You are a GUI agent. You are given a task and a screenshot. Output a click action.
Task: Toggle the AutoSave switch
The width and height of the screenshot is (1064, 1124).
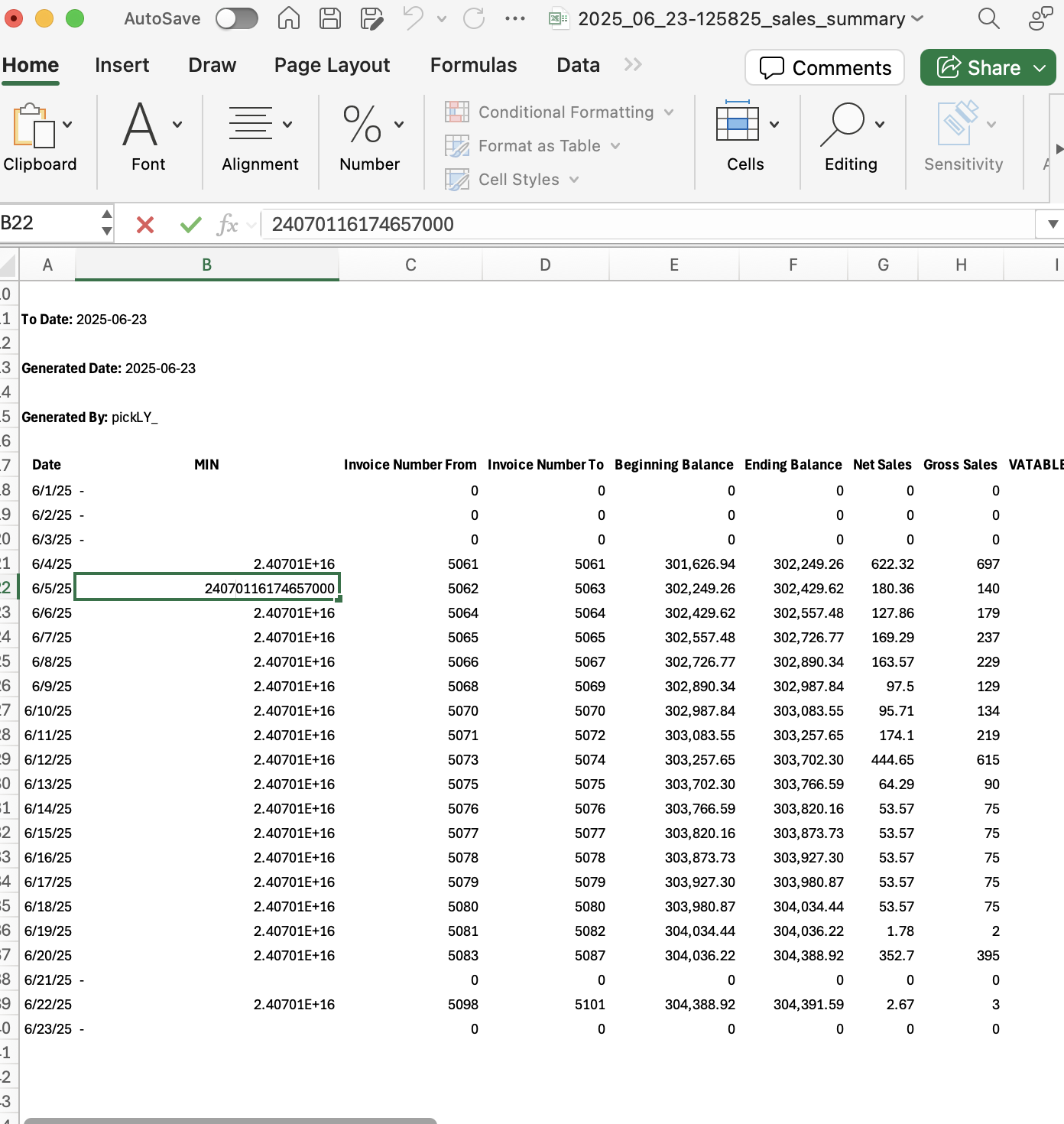(236, 18)
